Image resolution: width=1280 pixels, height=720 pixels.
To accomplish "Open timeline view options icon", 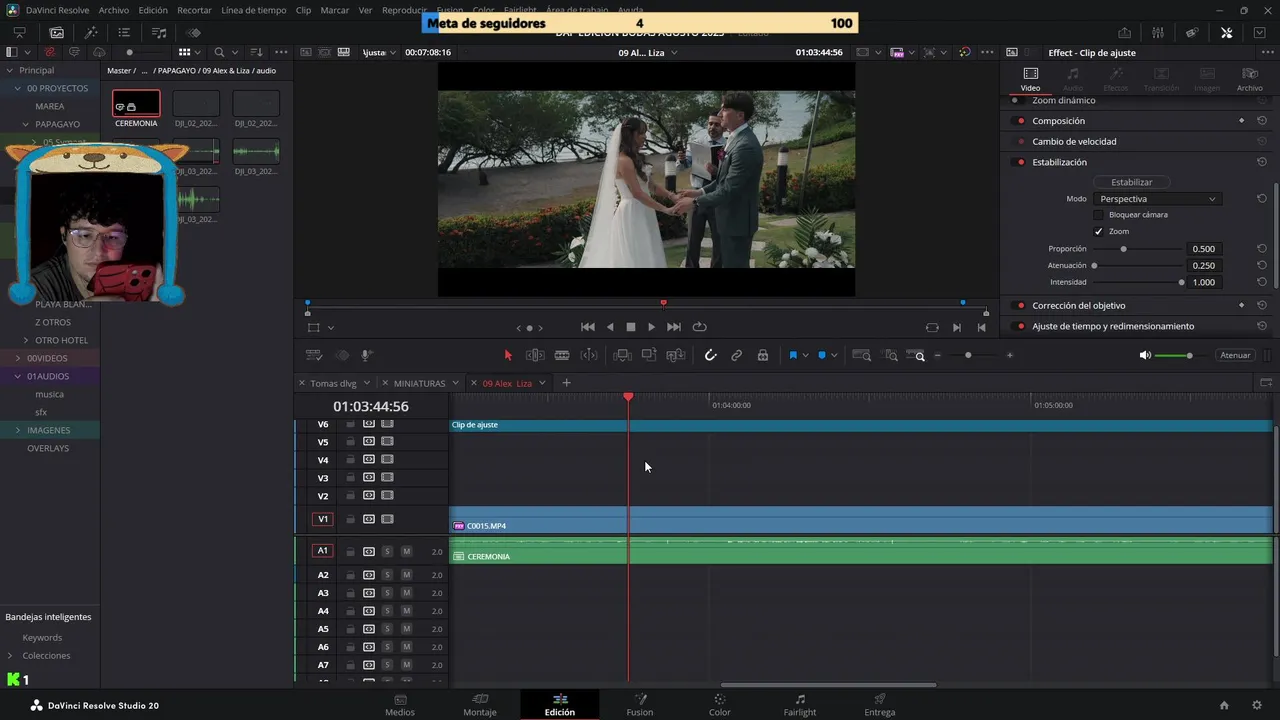I will click(314, 355).
